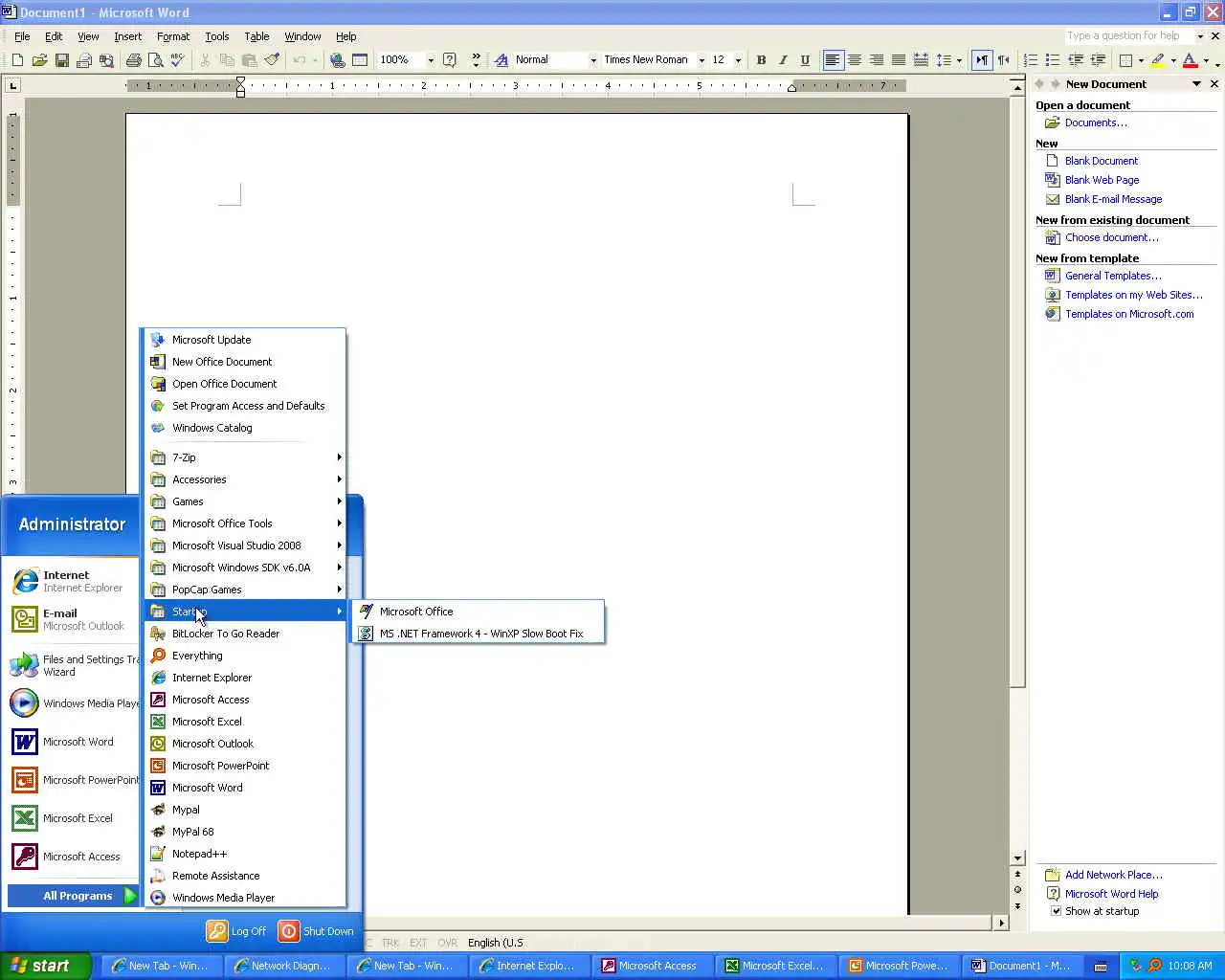Apply Underline formatting
Image resolution: width=1225 pixels, height=980 pixels.
[805, 59]
